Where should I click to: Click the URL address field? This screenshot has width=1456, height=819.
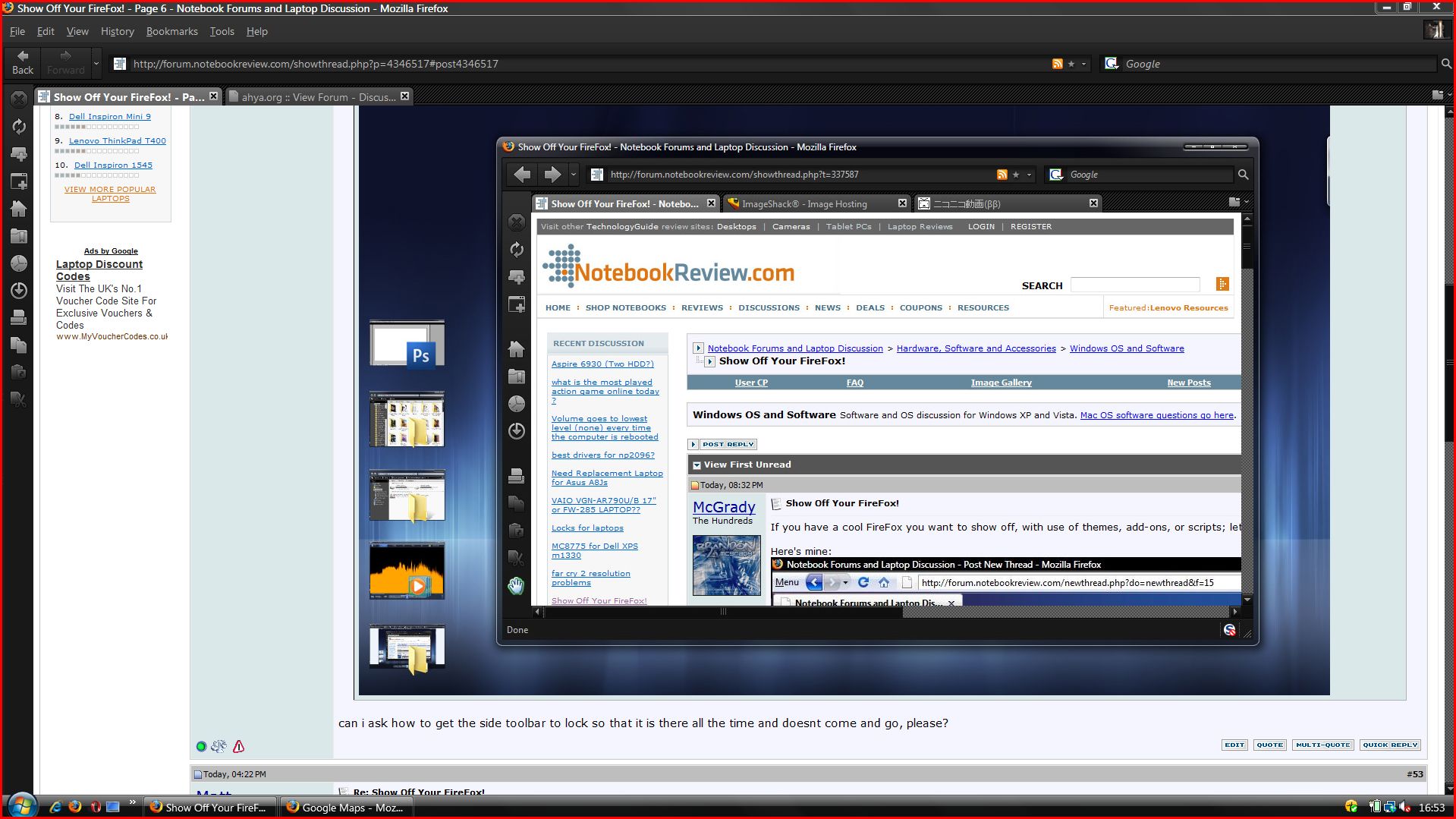[588, 64]
